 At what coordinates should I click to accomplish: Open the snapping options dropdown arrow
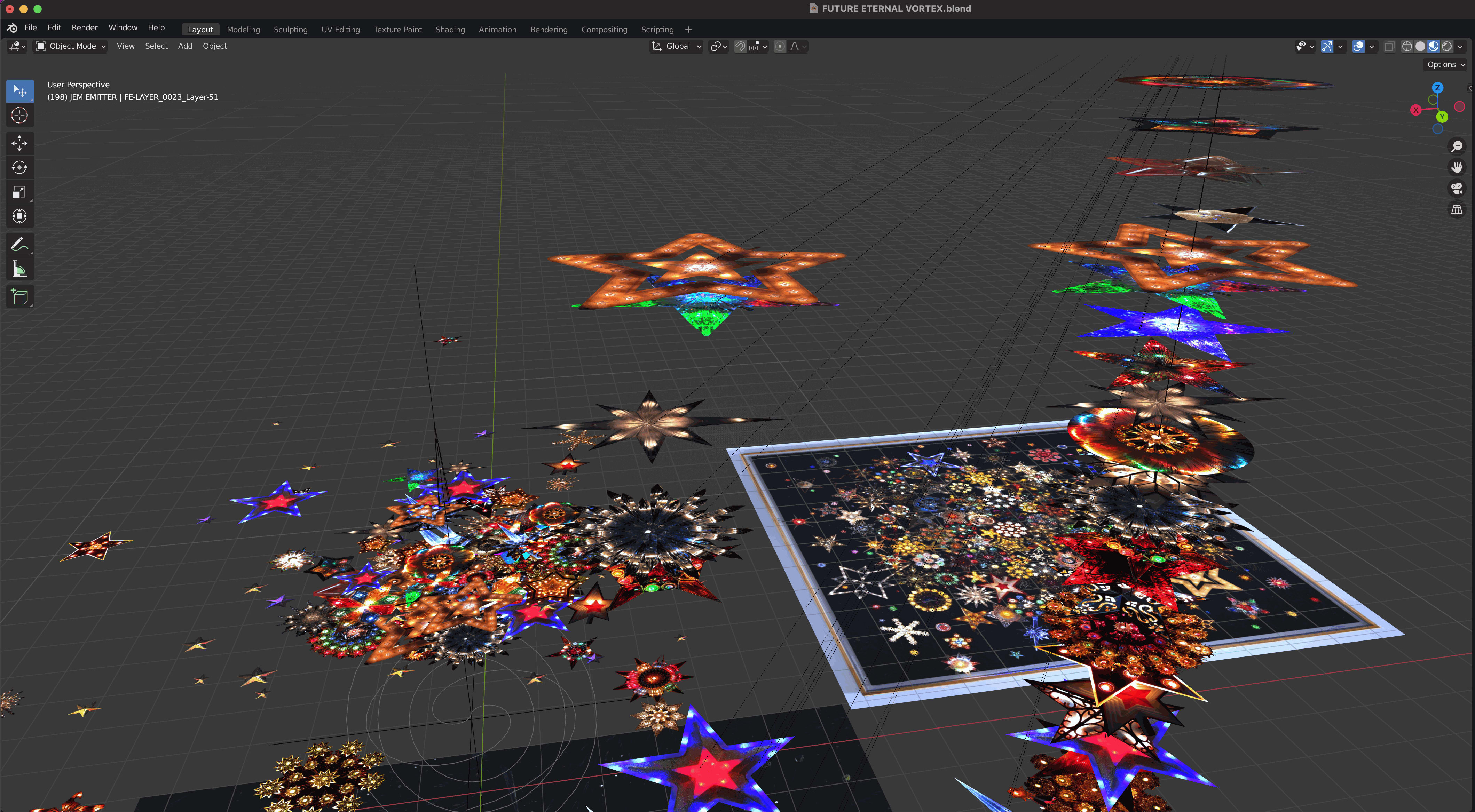point(765,46)
